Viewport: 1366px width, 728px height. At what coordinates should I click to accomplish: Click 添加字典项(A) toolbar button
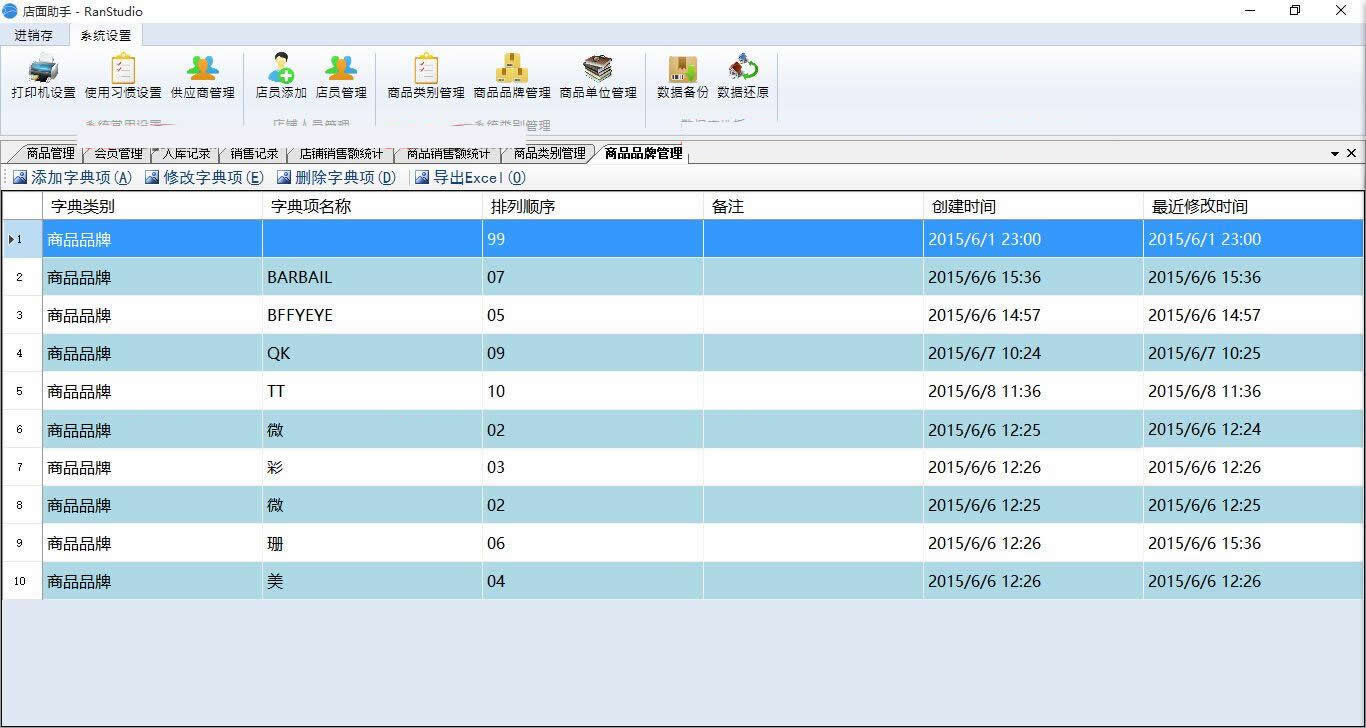pyautogui.click(x=72, y=178)
